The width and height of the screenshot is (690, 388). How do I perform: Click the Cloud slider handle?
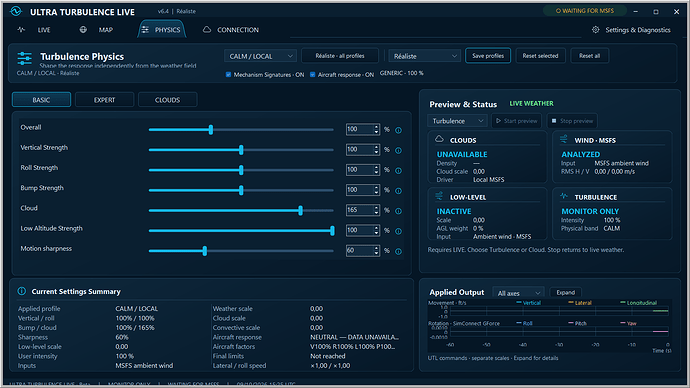[x=301, y=210]
